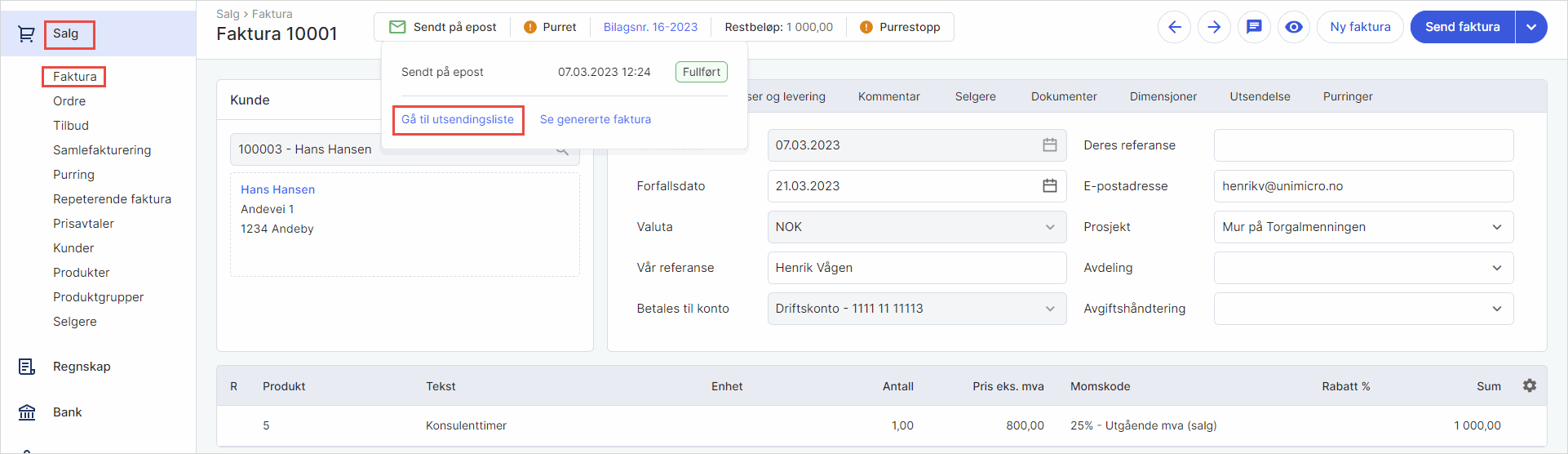Click the shopping cart Salg icon
The height and width of the screenshot is (454, 1568).
[27, 34]
